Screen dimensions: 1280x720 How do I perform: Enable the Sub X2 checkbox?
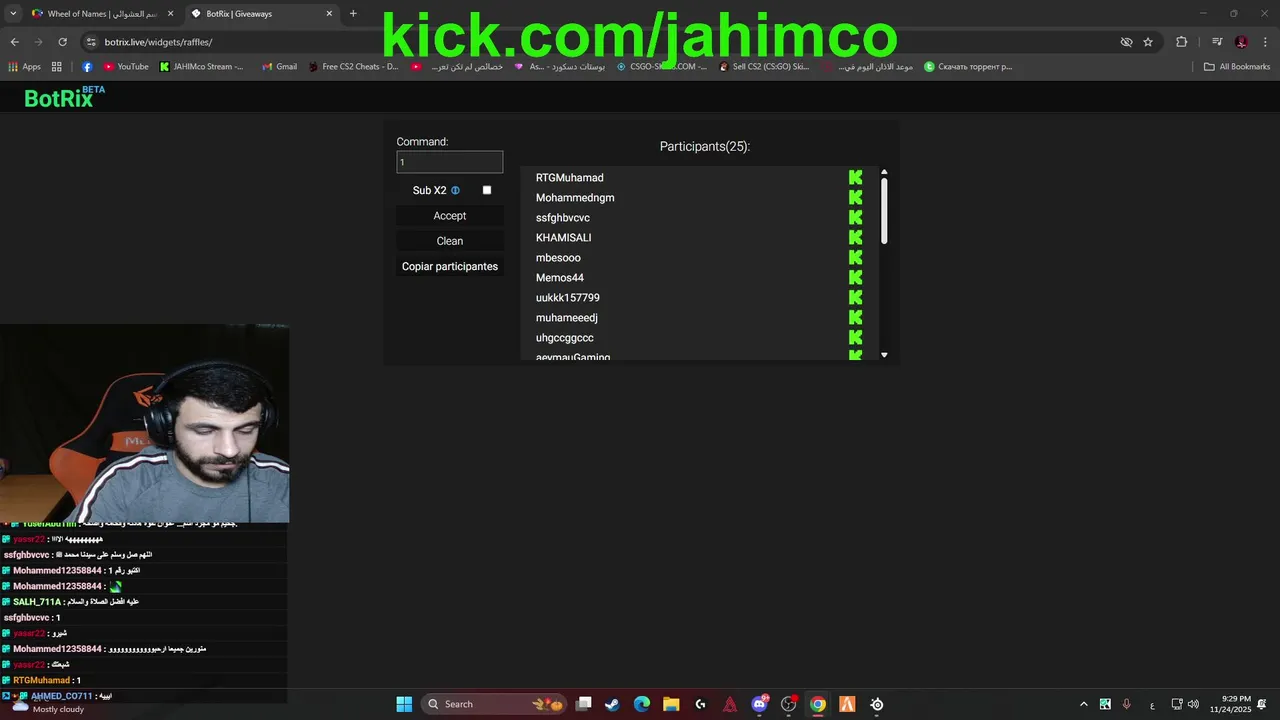[x=487, y=190]
